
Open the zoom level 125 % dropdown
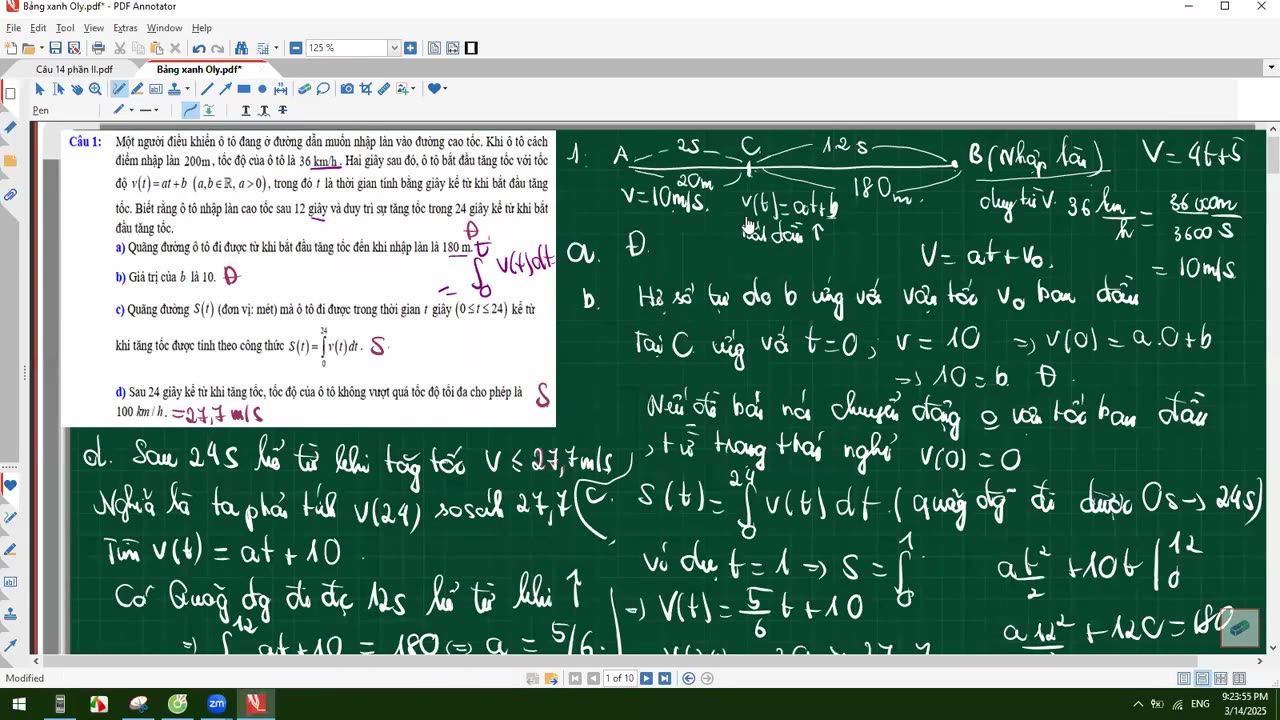pos(394,48)
